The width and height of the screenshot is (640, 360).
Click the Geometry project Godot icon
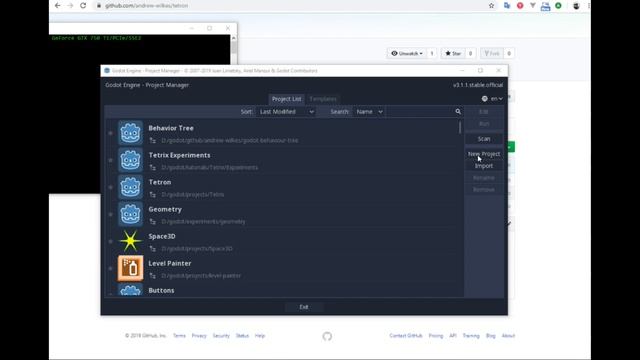pos(130,214)
